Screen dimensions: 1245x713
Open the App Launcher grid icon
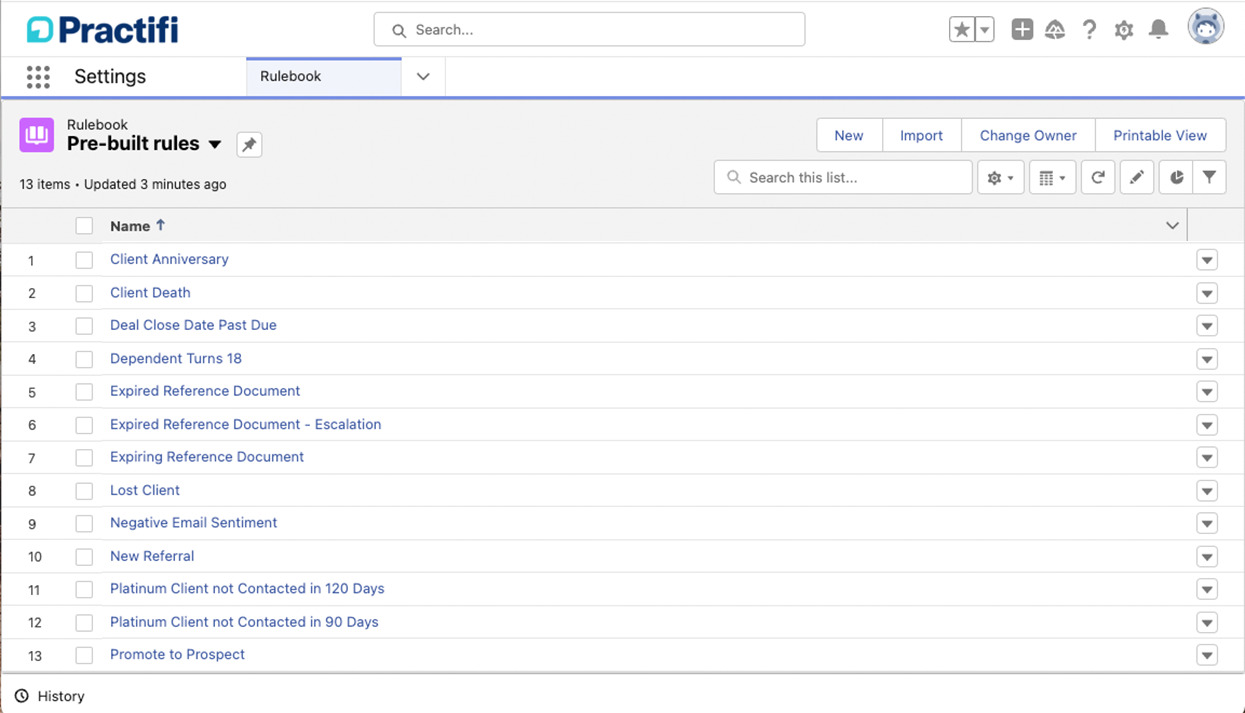[x=38, y=77]
